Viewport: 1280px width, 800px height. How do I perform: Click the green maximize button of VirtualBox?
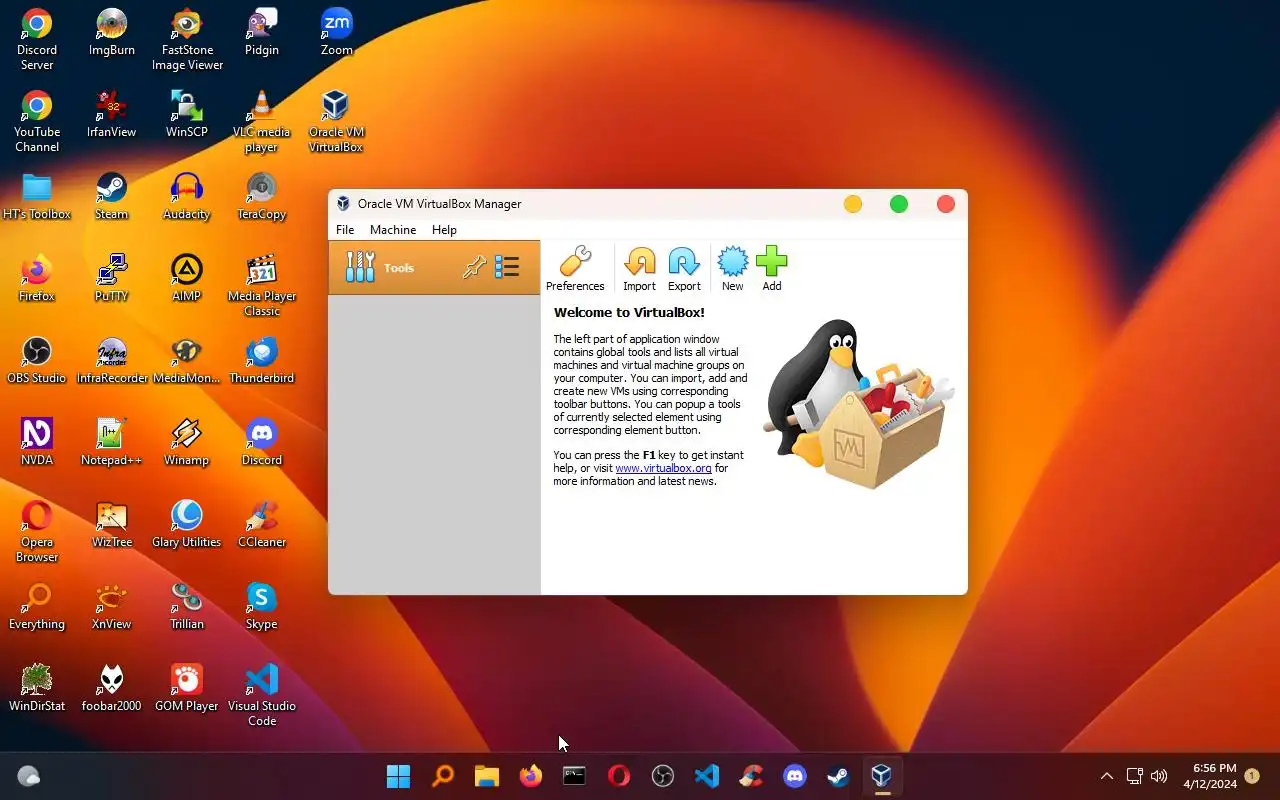(x=899, y=204)
